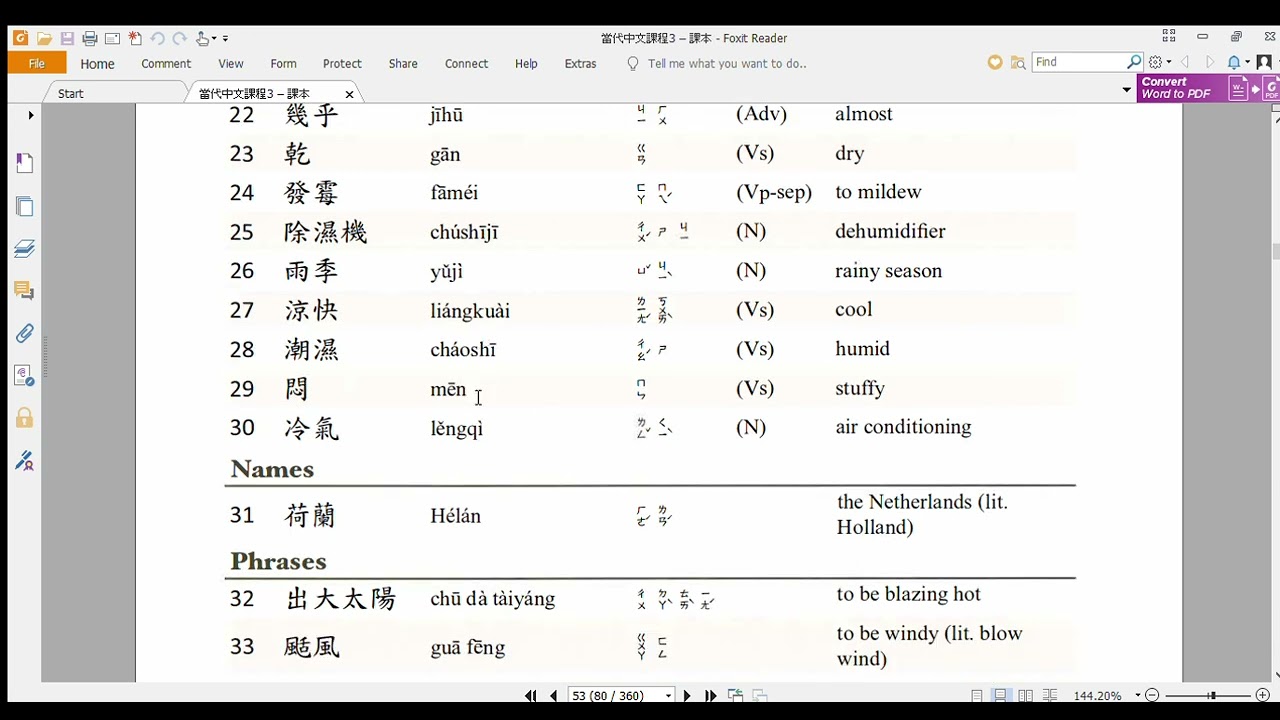
Task: Open the Share ribbon tab
Action: [x=403, y=64]
